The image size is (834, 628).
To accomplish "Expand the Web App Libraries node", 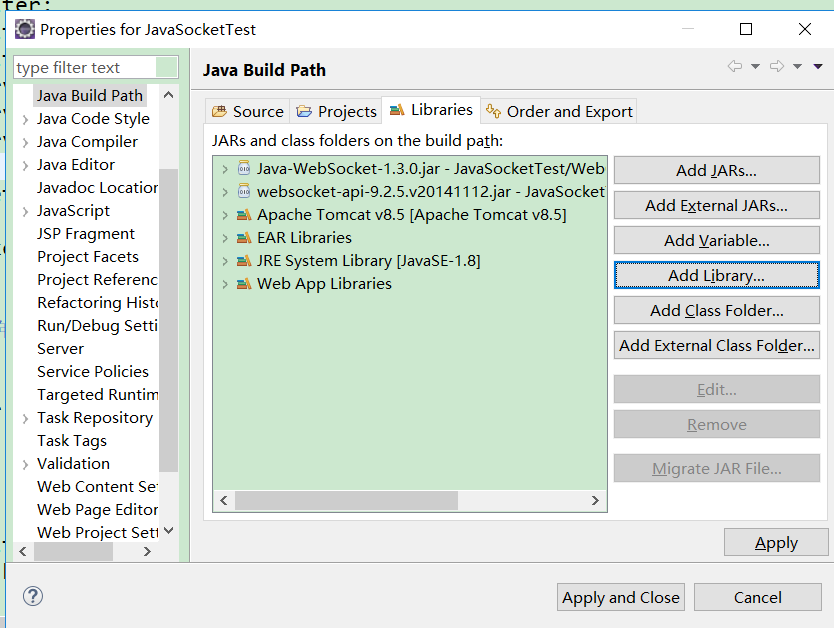I will [225, 284].
